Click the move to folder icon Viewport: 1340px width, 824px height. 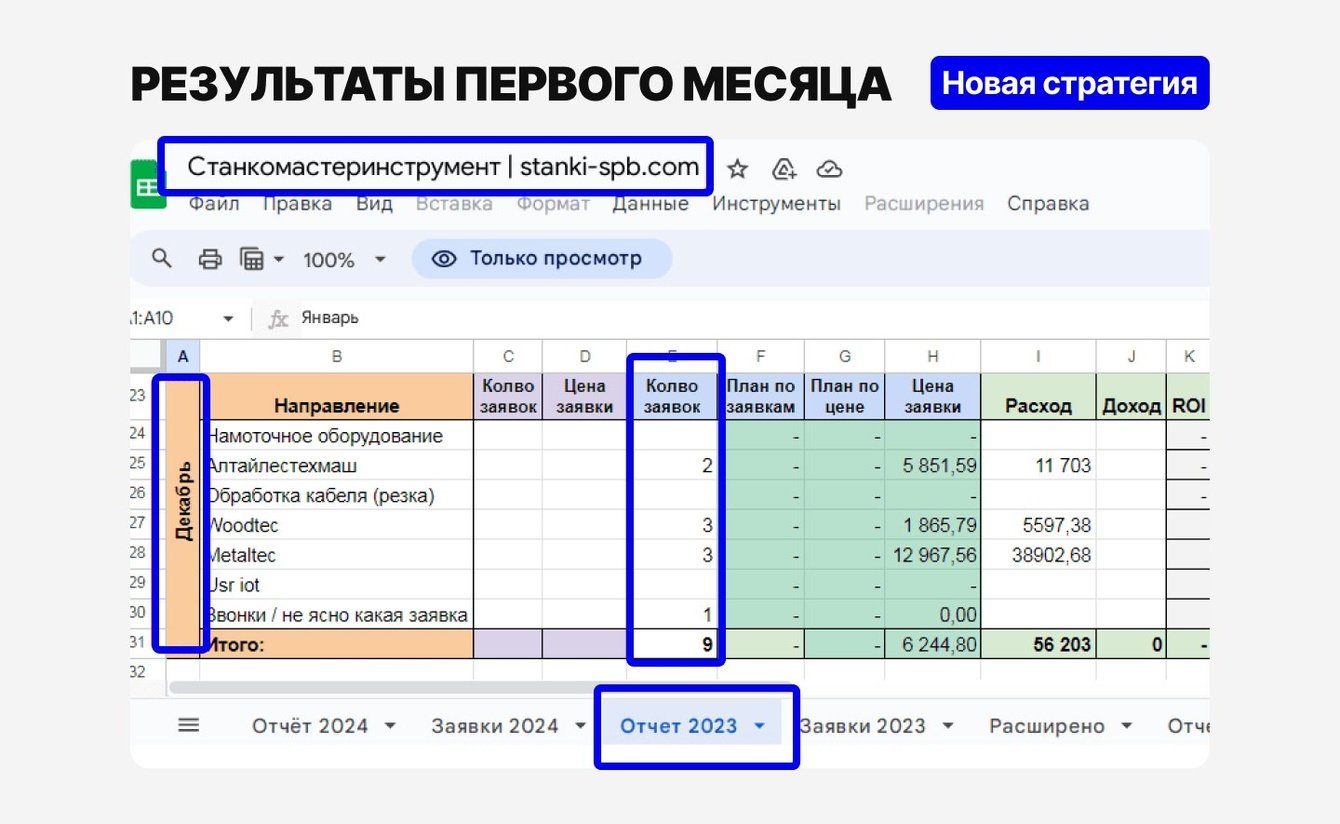[784, 168]
